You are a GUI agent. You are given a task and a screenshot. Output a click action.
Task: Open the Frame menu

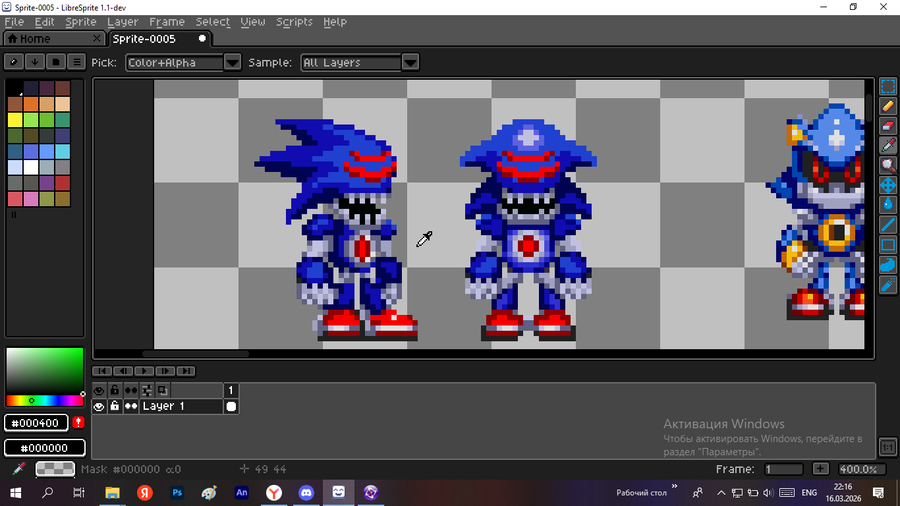(x=167, y=22)
